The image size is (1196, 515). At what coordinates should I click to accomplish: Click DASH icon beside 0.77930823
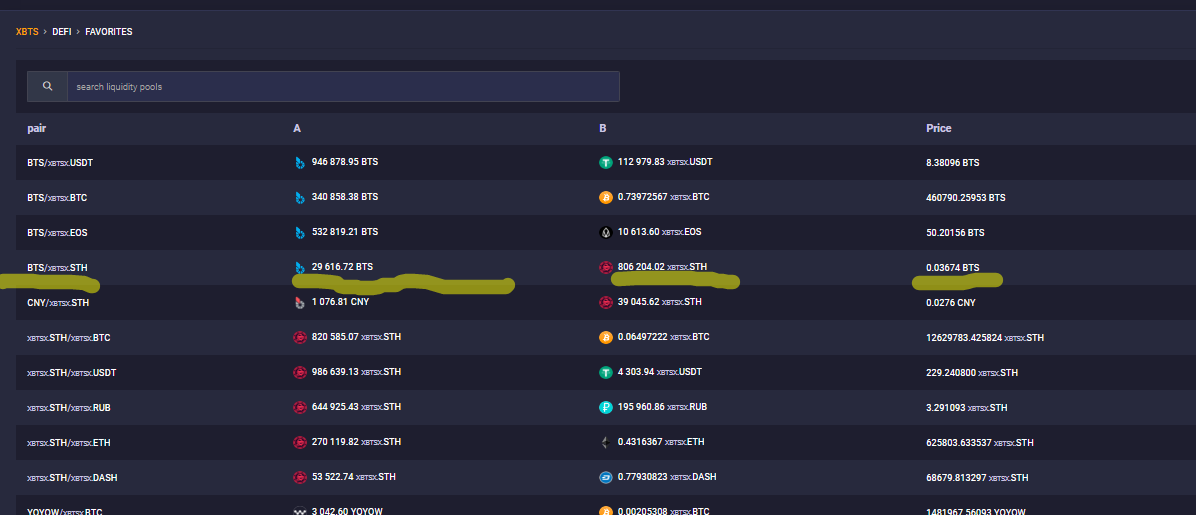click(x=606, y=478)
